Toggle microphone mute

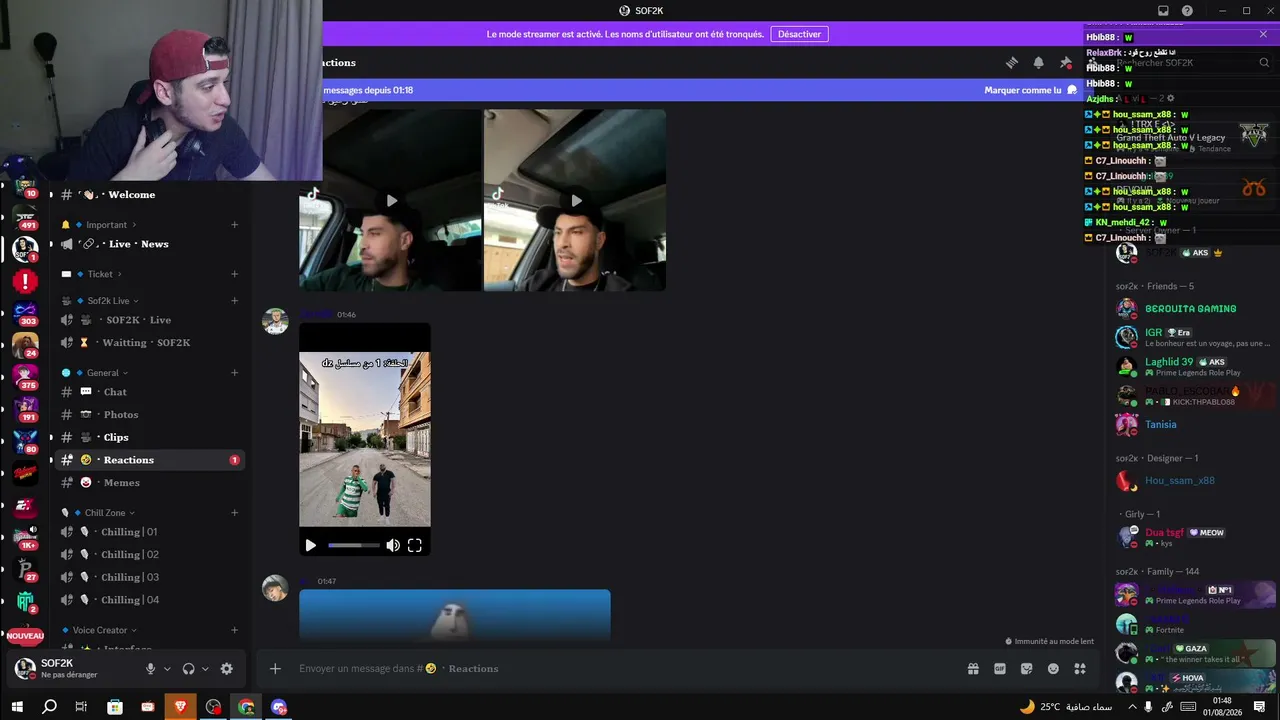coord(150,669)
